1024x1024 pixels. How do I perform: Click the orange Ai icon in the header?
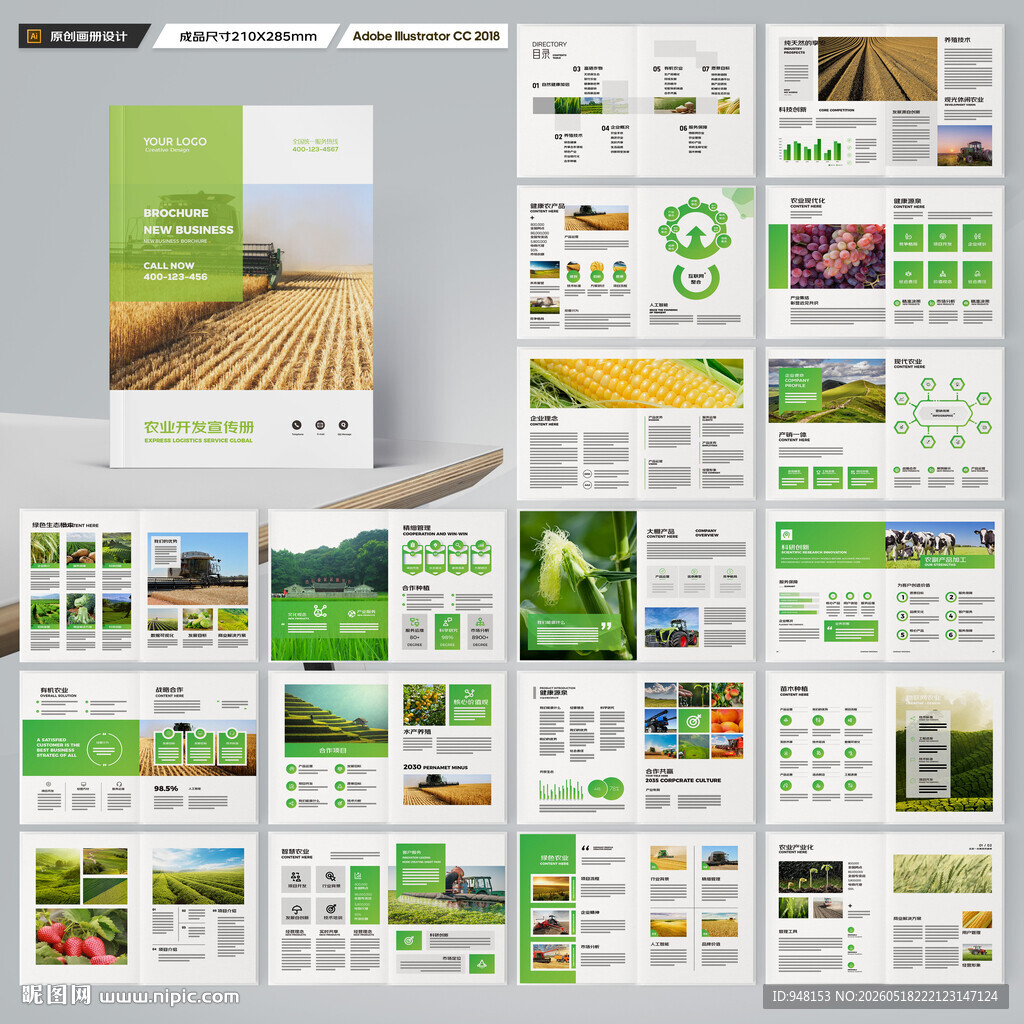click(x=34, y=36)
